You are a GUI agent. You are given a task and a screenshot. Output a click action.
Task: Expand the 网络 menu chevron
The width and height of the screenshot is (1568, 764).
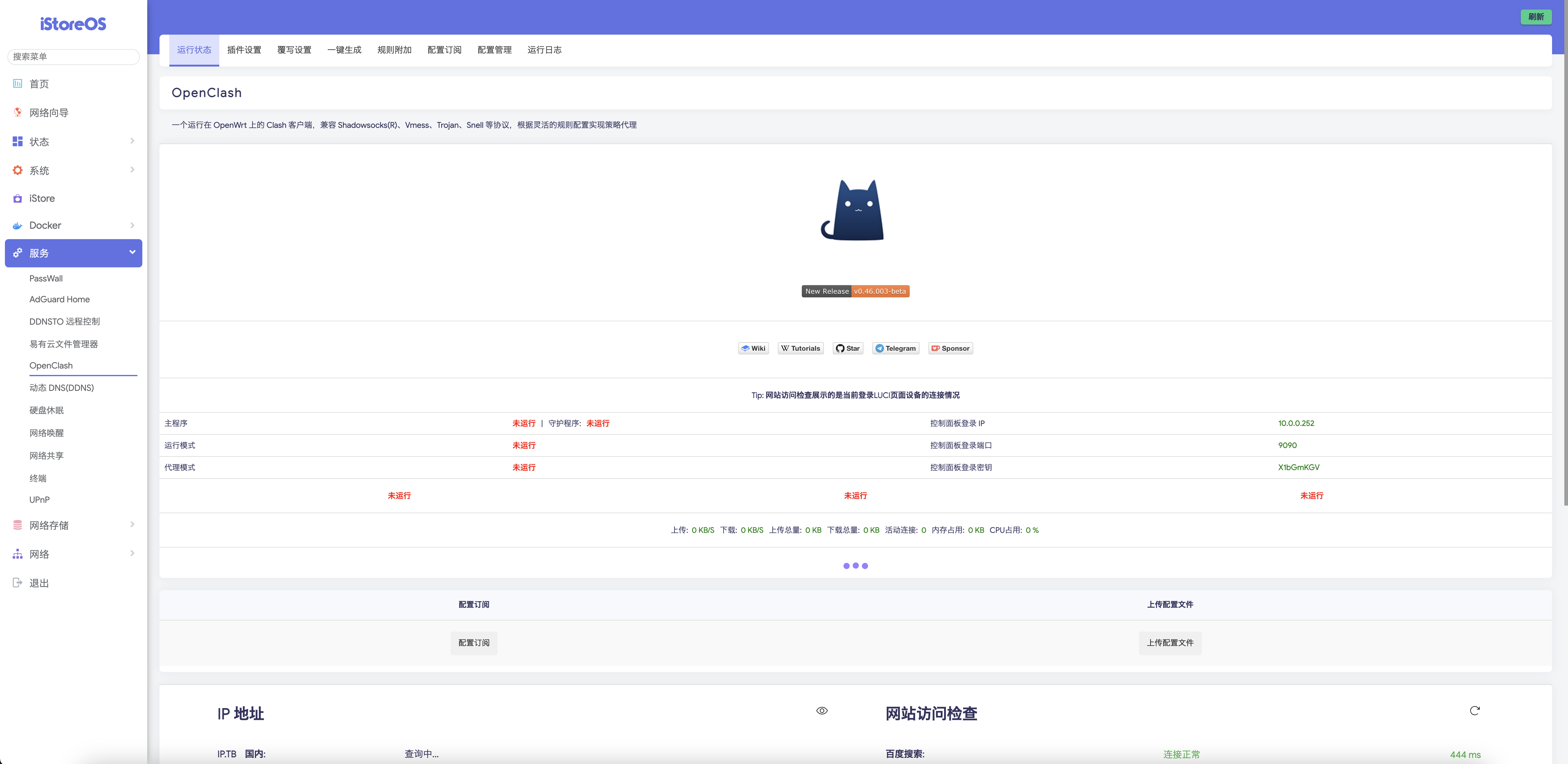132,553
